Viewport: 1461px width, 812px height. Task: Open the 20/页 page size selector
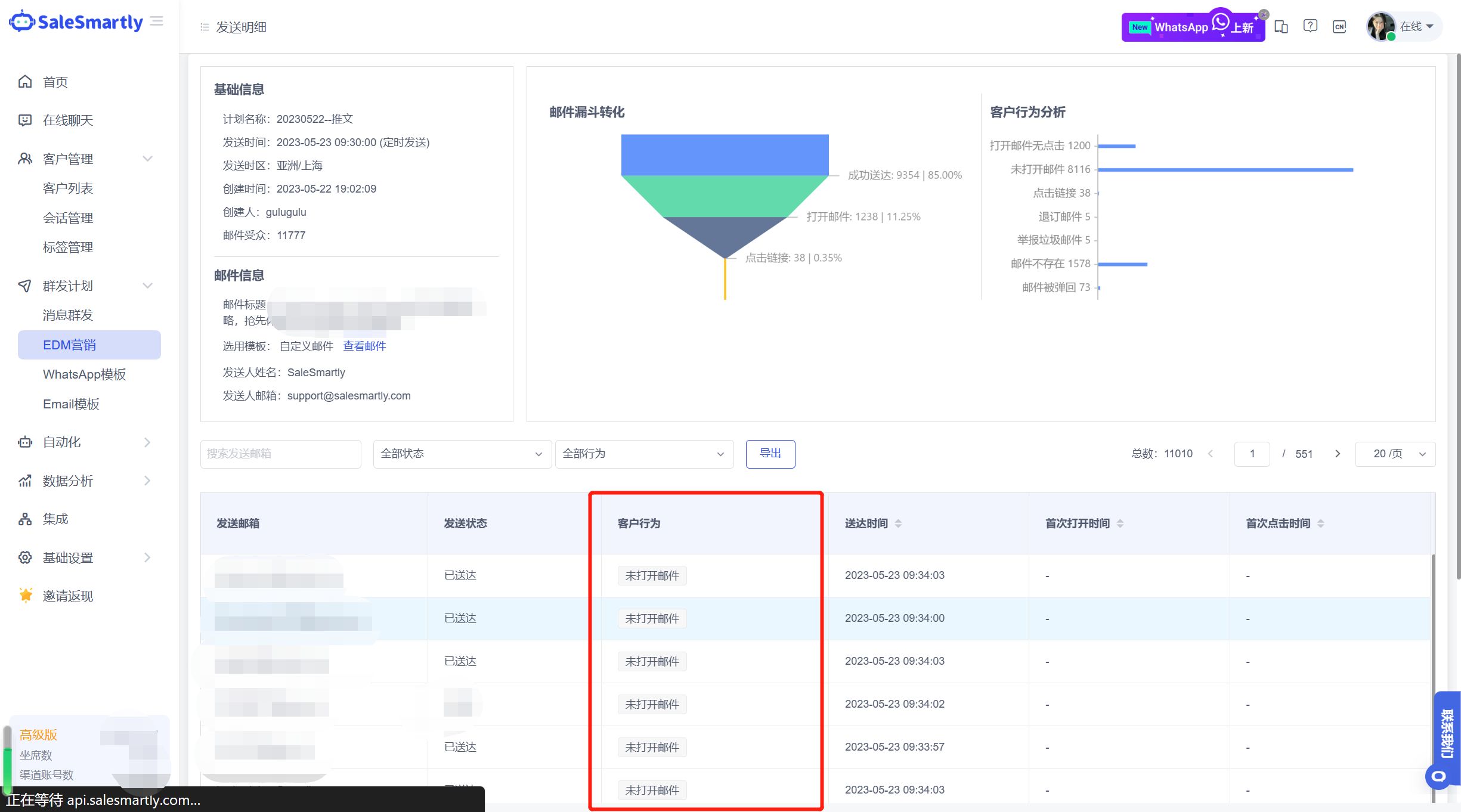click(x=1395, y=454)
